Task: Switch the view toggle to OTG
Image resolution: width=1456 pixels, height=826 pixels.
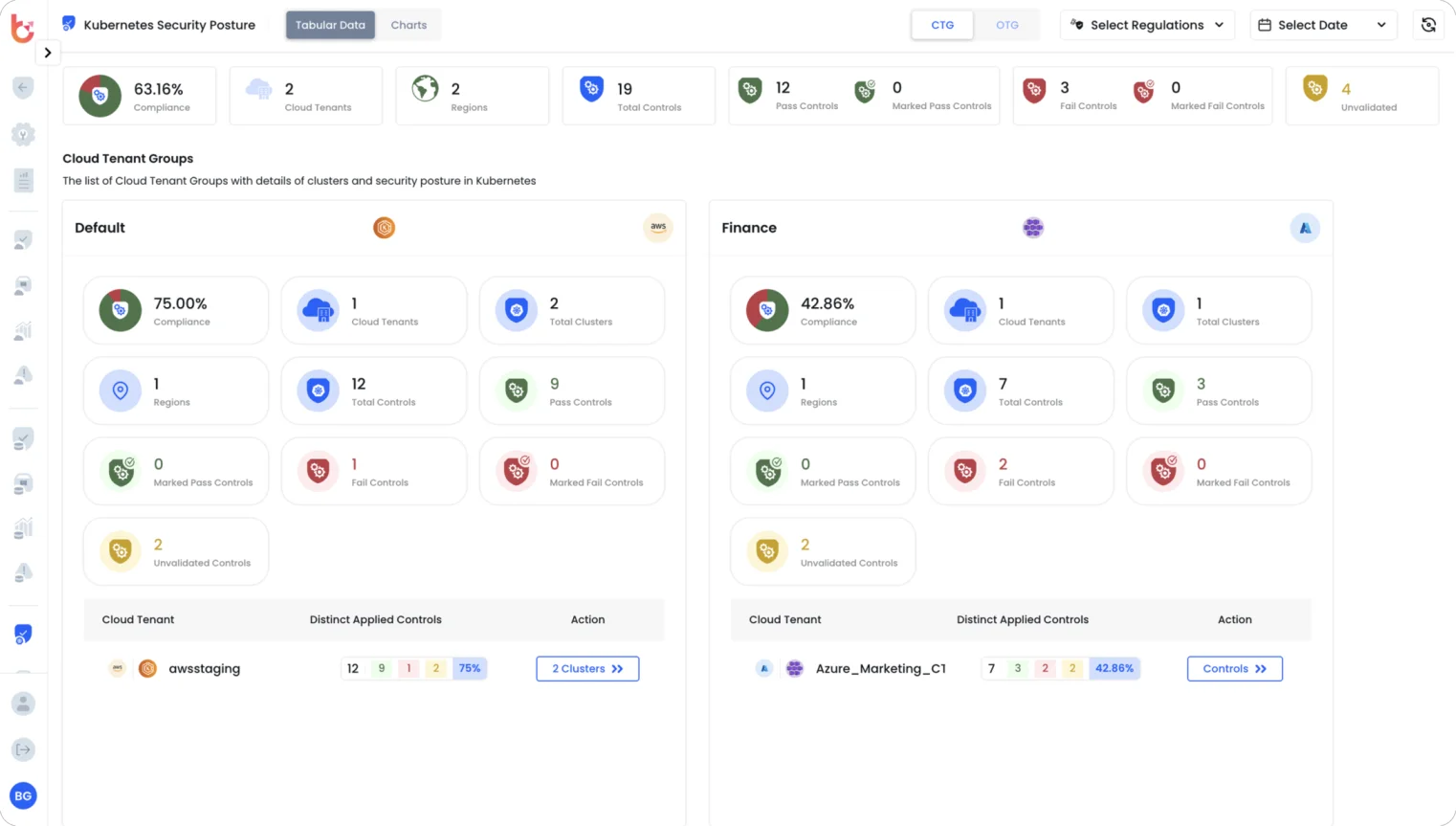Action: [x=1006, y=25]
